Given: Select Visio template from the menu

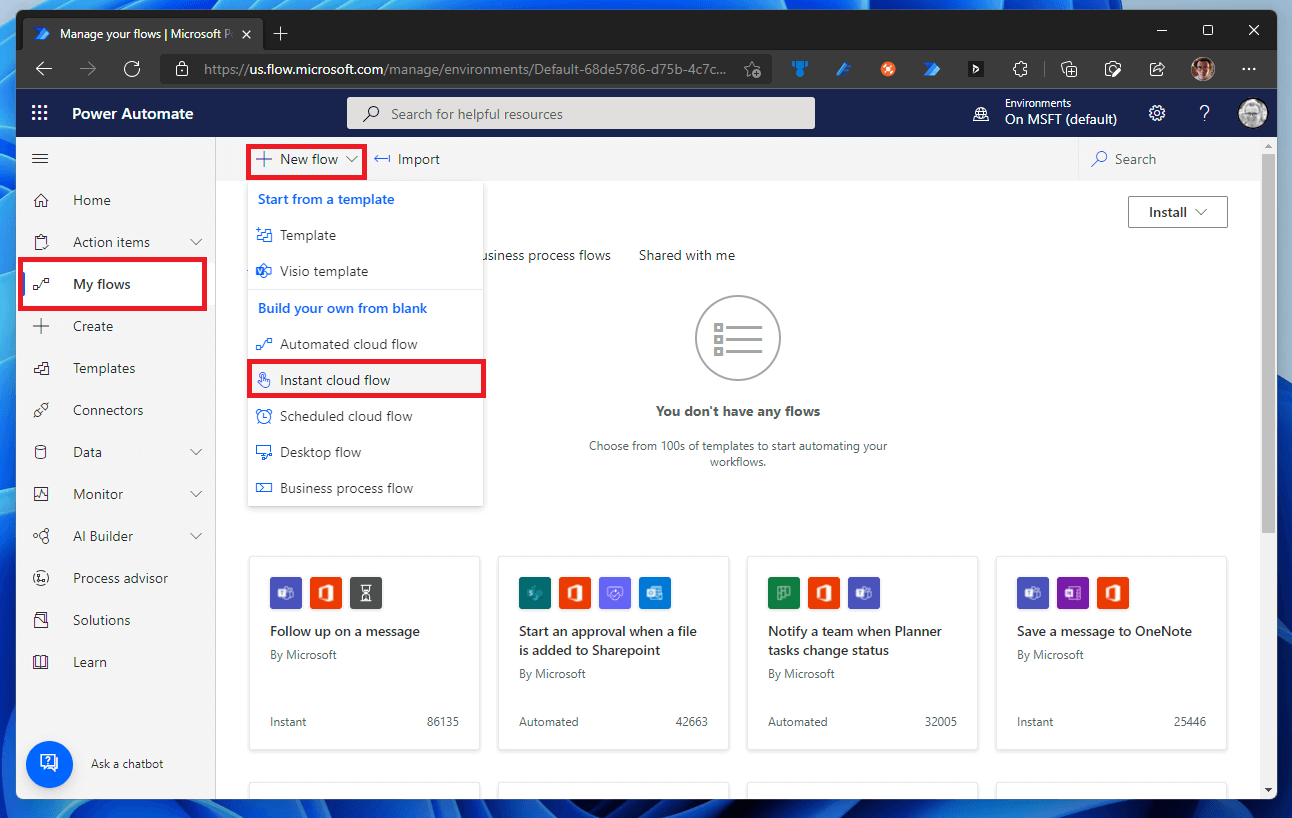Looking at the screenshot, I should point(365,271).
